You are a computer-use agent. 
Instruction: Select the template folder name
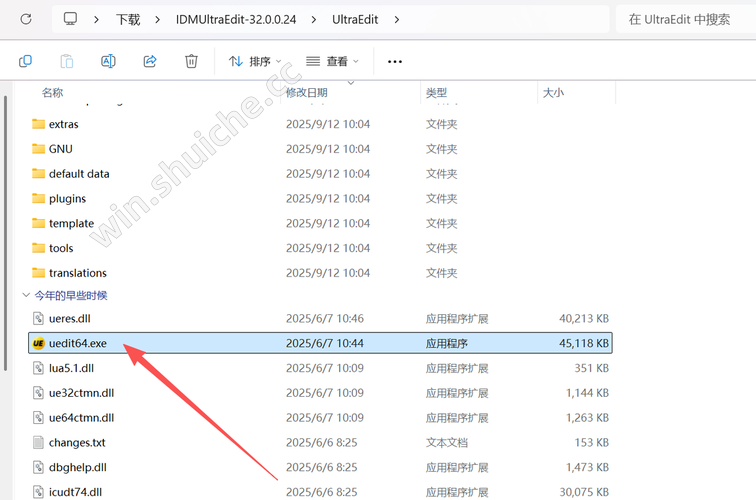71,224
